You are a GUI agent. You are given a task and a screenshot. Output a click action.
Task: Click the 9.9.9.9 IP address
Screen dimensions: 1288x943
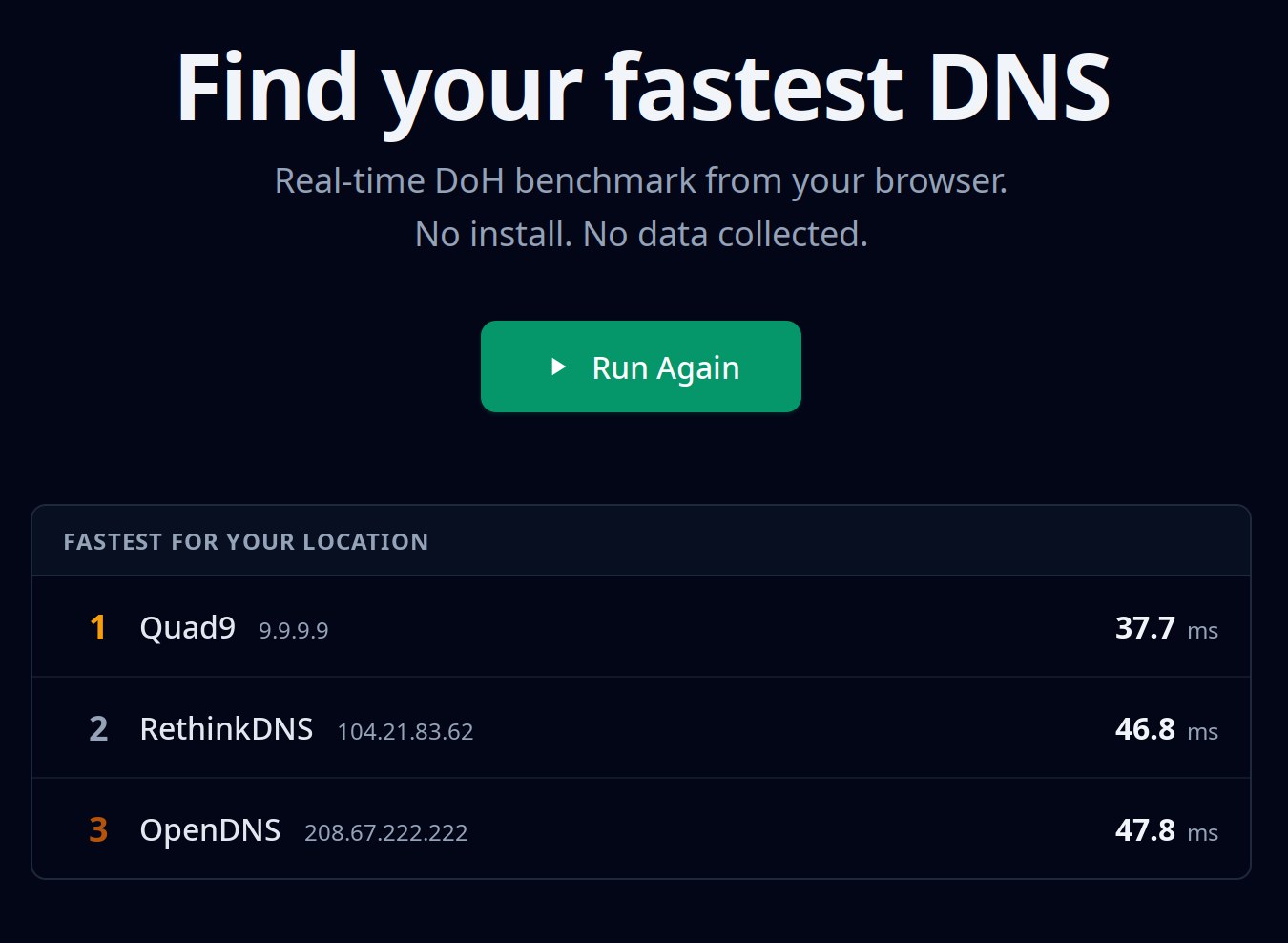pos(293,631)
